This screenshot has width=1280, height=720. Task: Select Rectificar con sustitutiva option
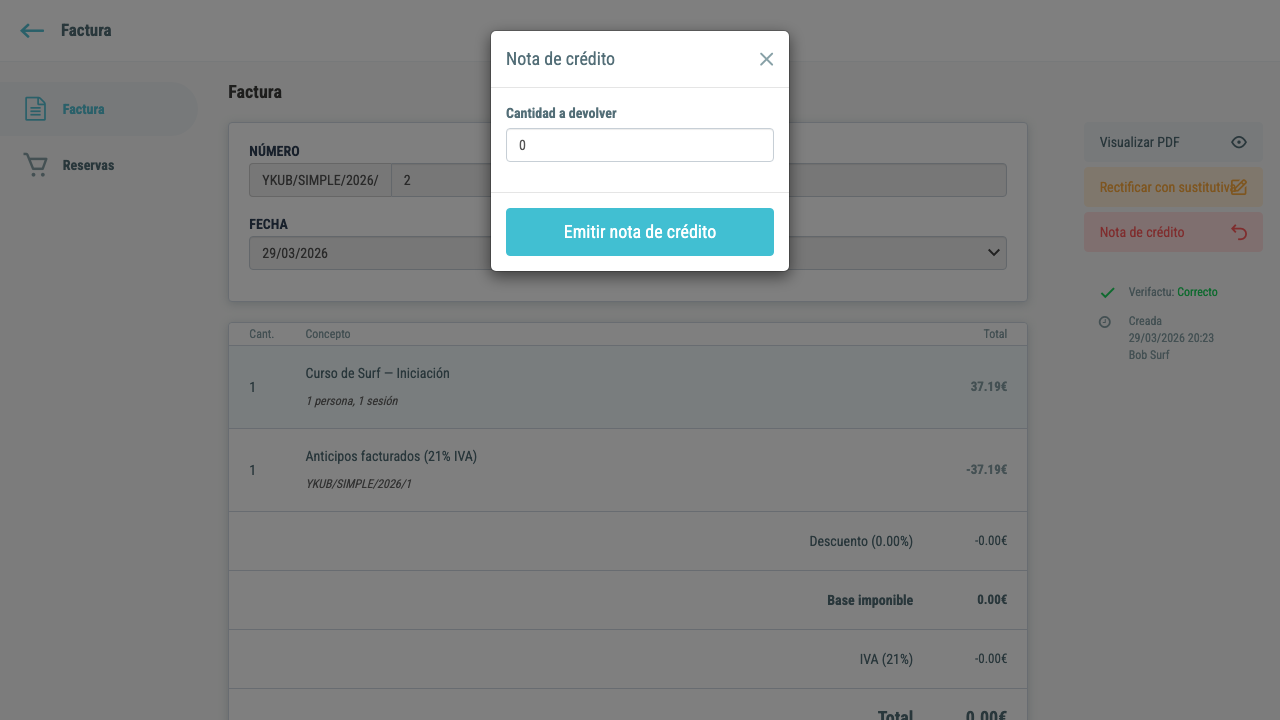tap(1173, 187)
